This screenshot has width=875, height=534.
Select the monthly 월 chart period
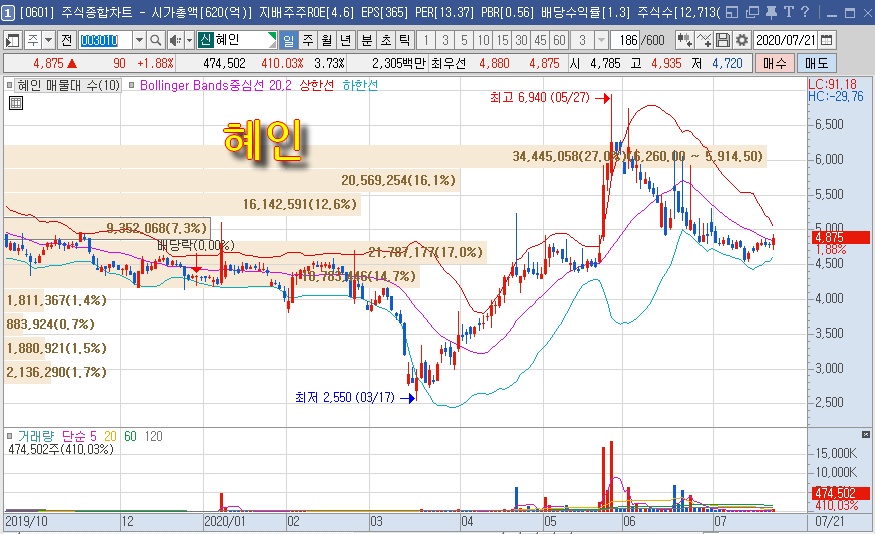tap(327, 40)
